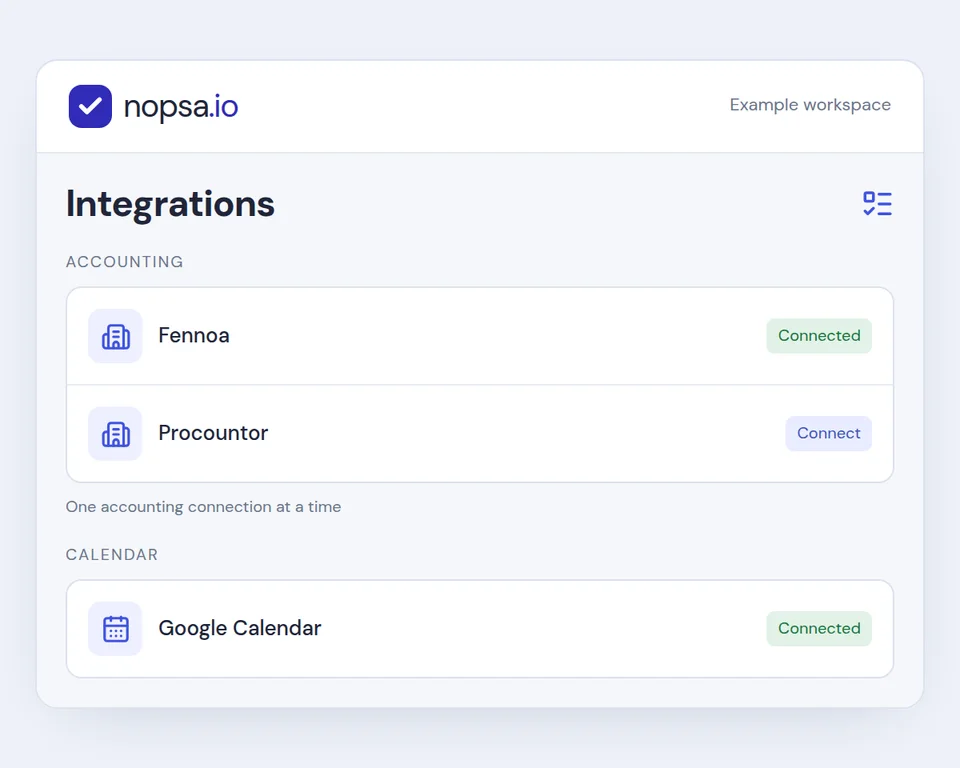Select the Fennoa integration name
The width and height of the screenshot is (960, 768).
tap(193, 336)
